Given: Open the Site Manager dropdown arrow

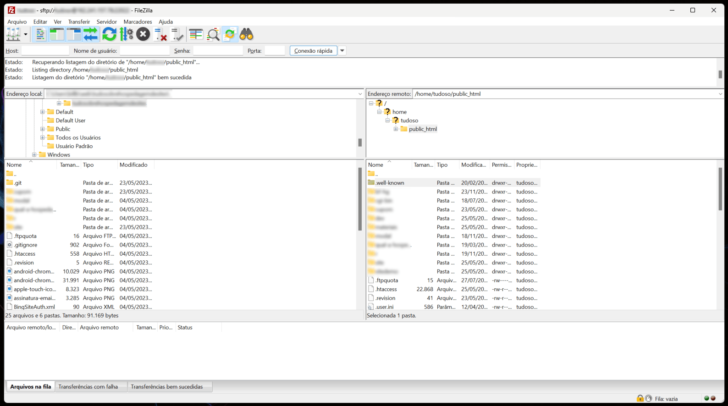Looking at the screenshot, I should coord(26,34).
